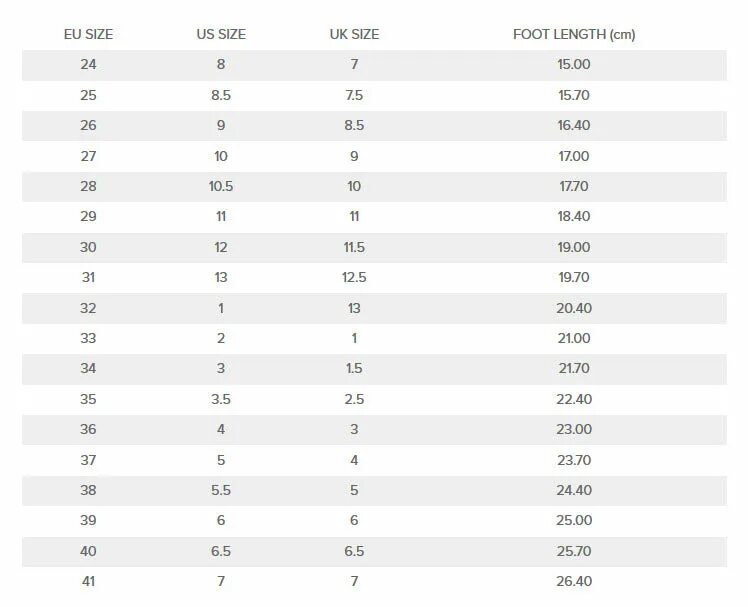Click foot length 25.00 cell
748x607 pixels.
pyautogui.click(x=574, y=520)
